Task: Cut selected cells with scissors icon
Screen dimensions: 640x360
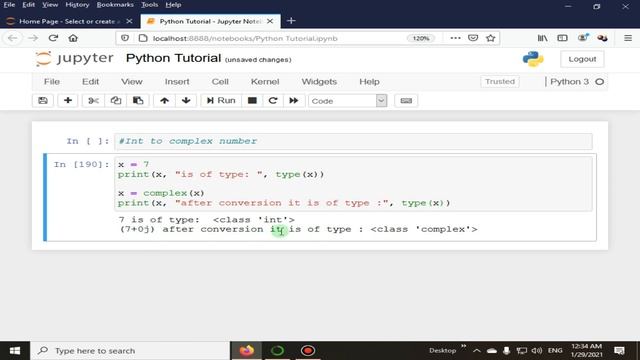Action: coord(93,100)
